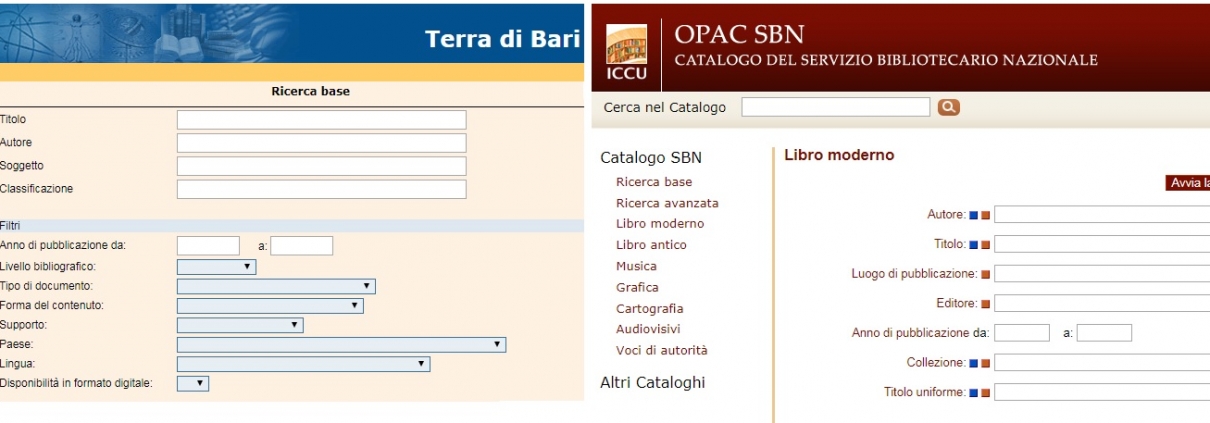The image size is (1210, 423).
Task: Open the Audiovisivi catalog section
Action: point(649,329)
